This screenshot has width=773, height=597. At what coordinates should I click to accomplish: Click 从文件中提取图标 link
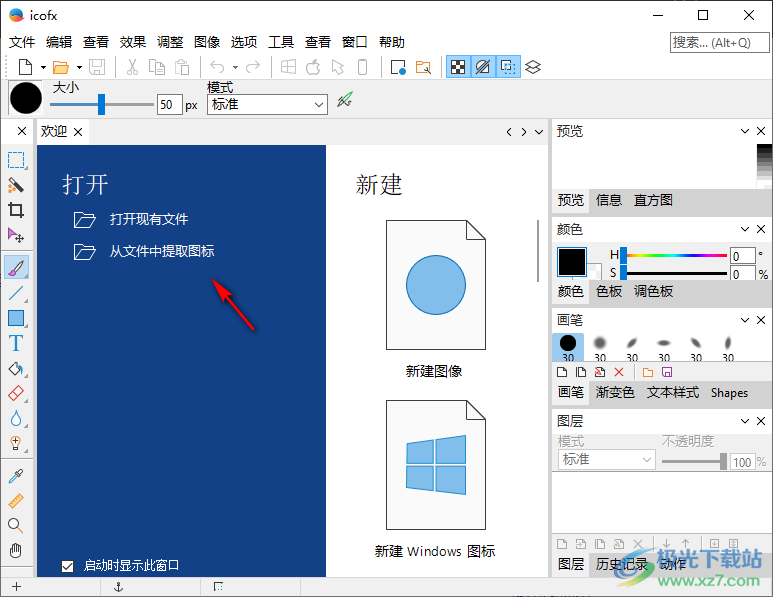(x=162, y=251)
